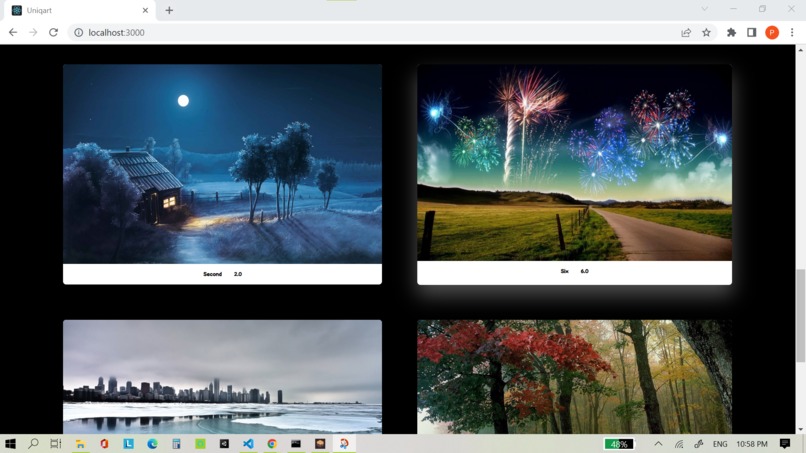806x453 pixels.
Task: Open the Windows Start menu
Action: [x=10, y=444]
